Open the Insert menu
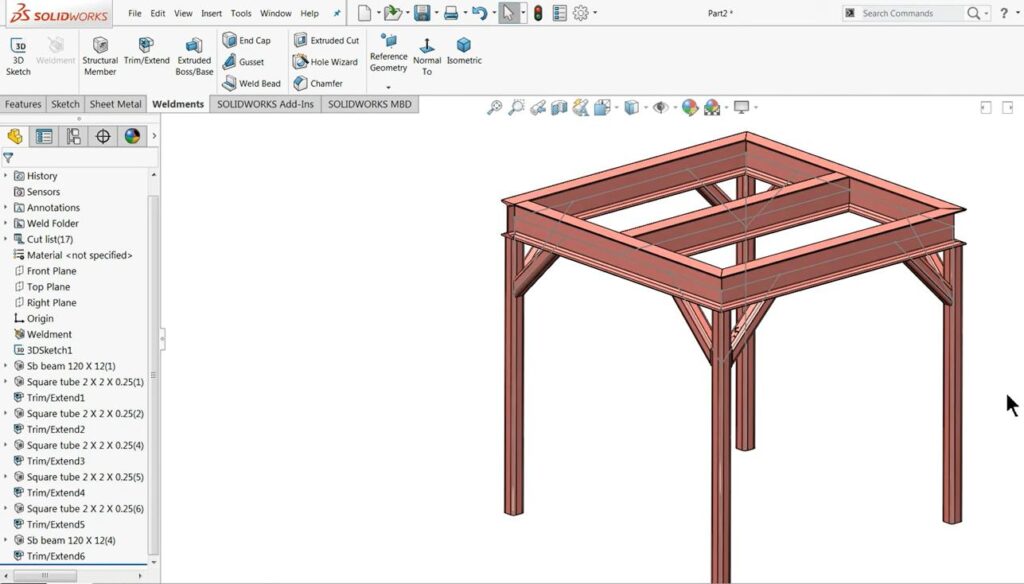 [213, 13]
